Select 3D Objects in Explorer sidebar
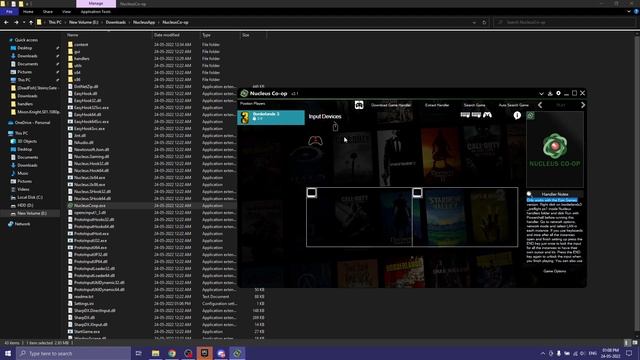 point(27,141)
